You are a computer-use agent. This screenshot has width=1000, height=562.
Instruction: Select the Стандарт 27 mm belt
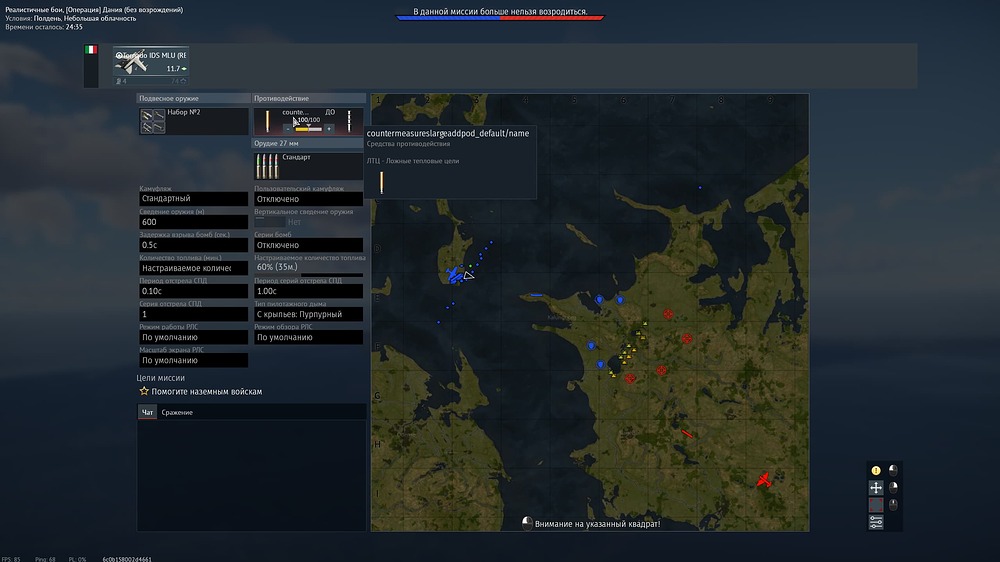pos(309,166)
